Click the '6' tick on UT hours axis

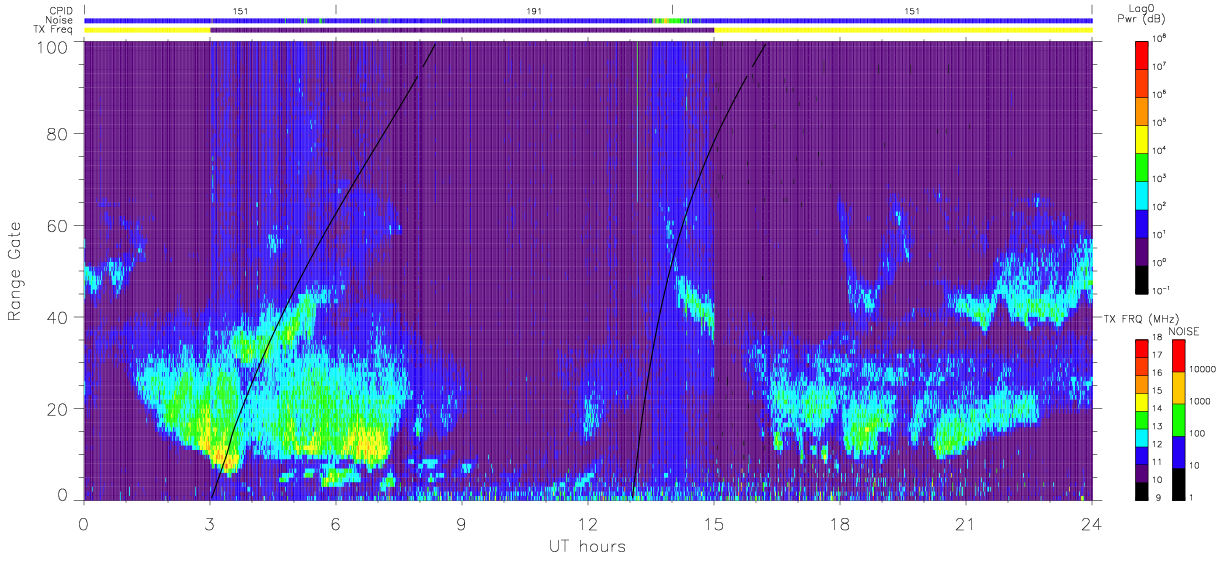tap(336, 524)
